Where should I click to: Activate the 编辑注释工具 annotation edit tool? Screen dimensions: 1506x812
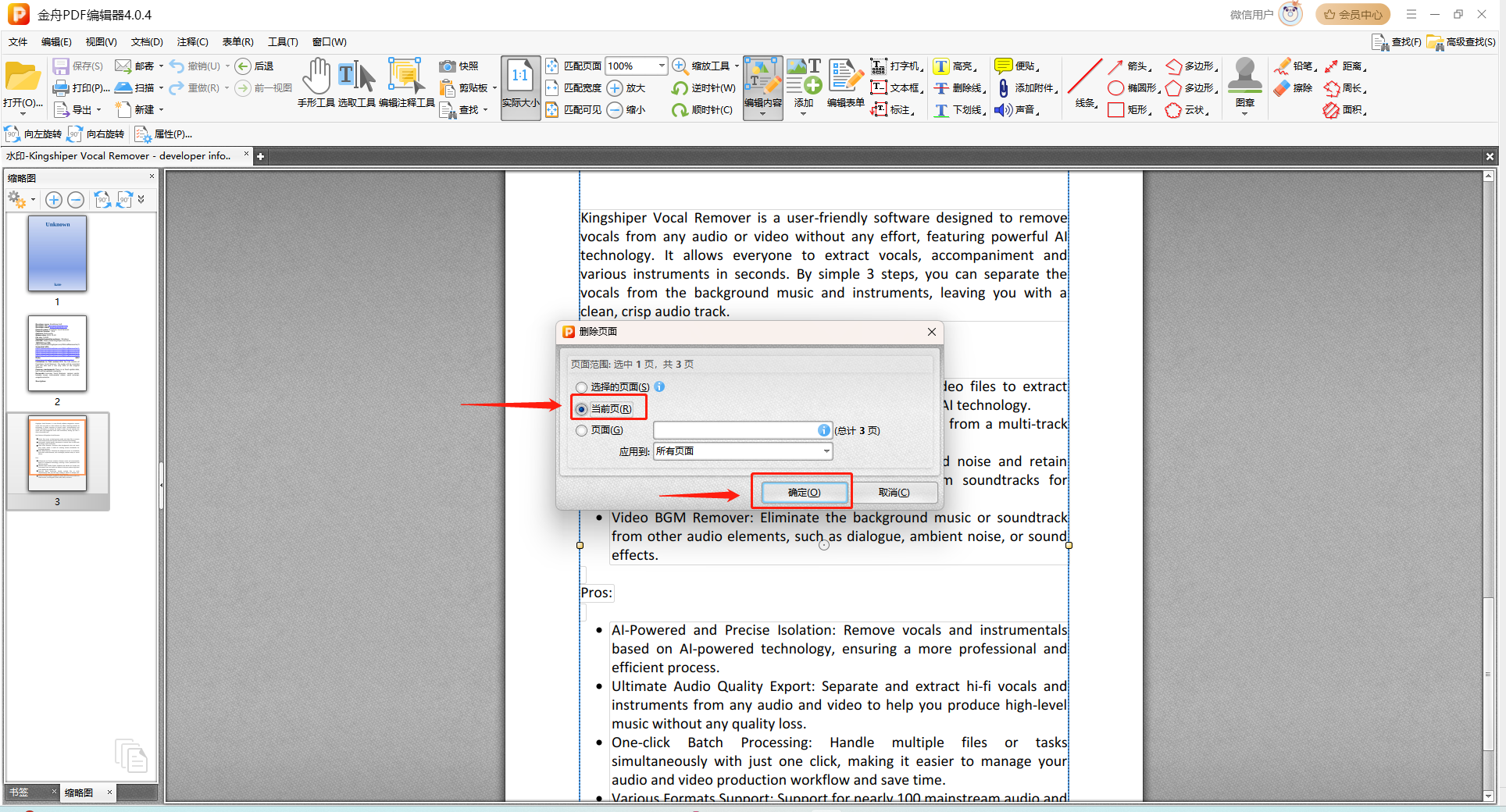point(406,84)
